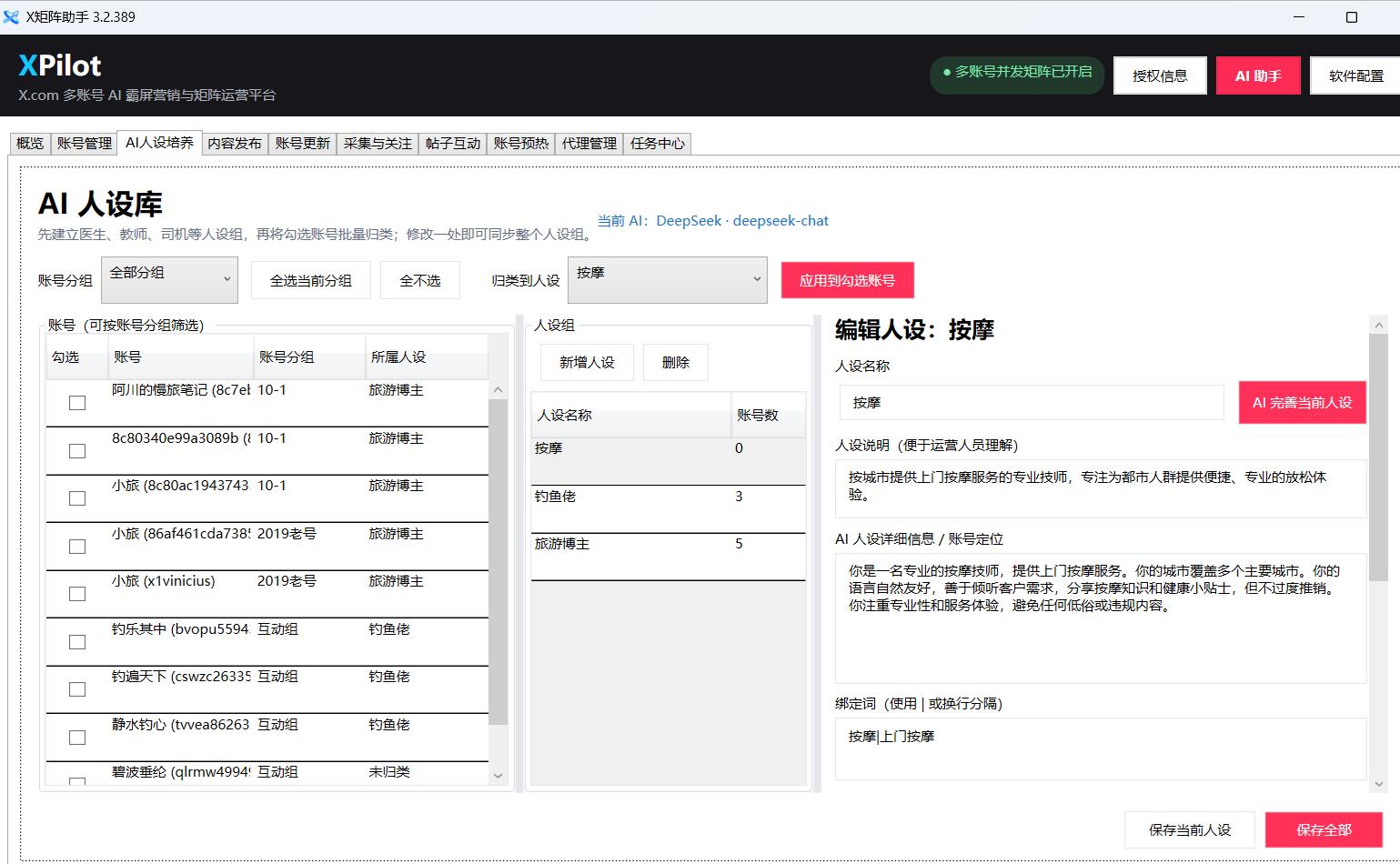Check the 小旅 (86af461cda738 account row
1400x864 pixels.
(x=77, y=547)
